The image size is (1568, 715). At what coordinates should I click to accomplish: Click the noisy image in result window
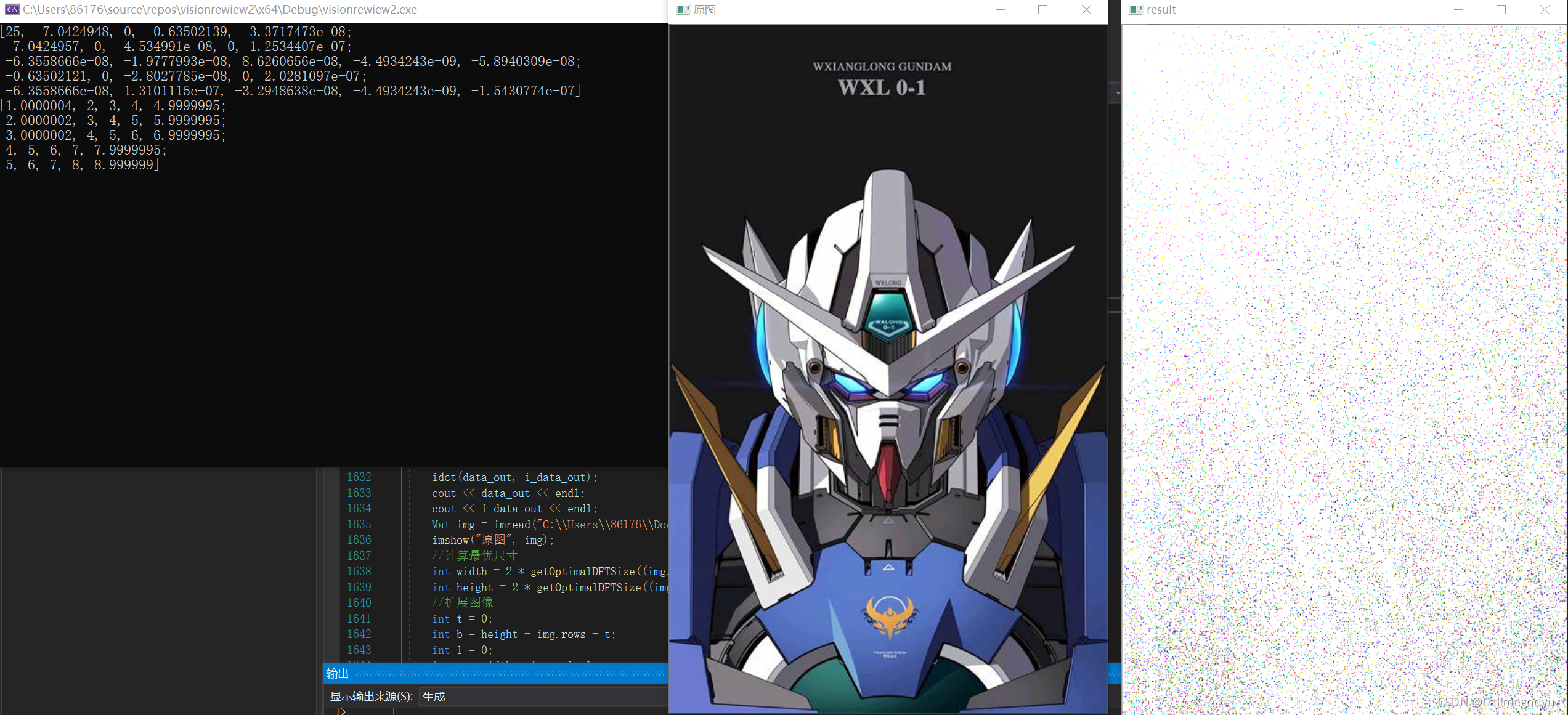[1343, 370]
